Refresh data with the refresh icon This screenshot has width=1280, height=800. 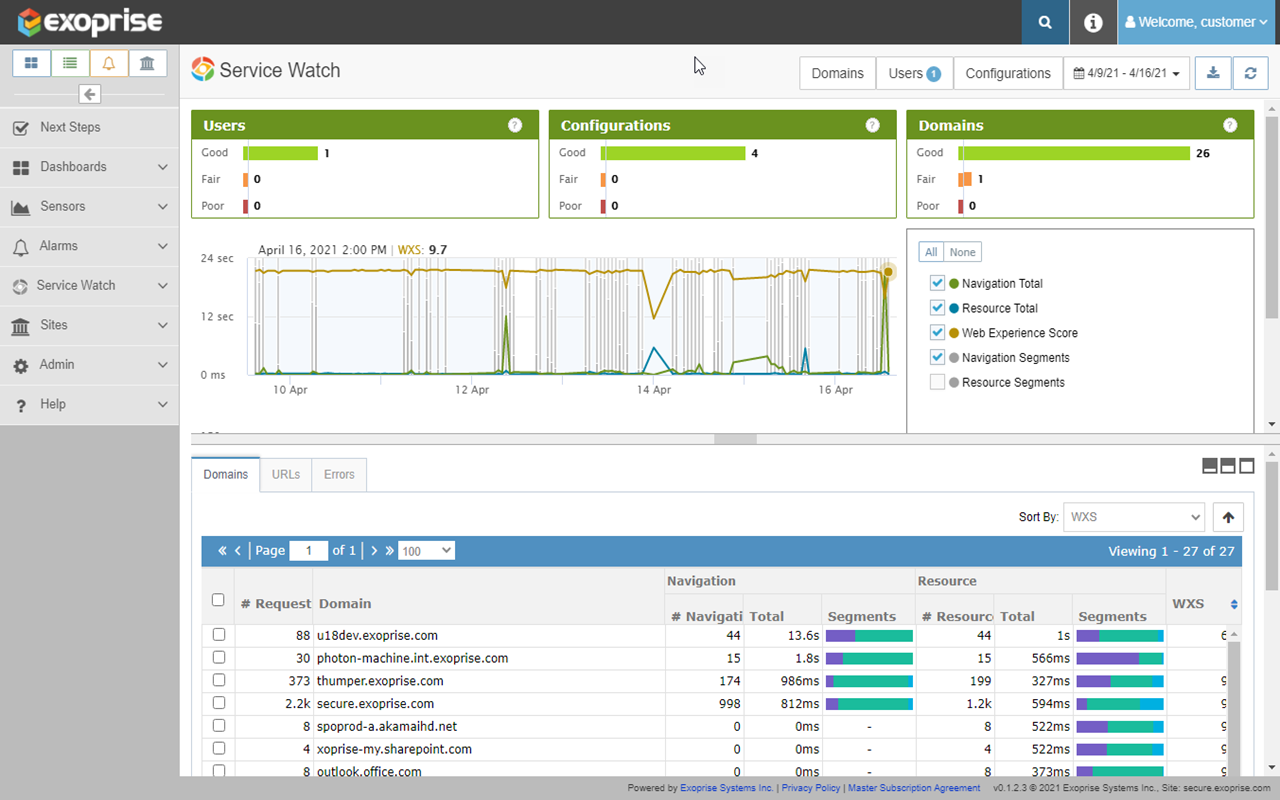[1249, 73]
